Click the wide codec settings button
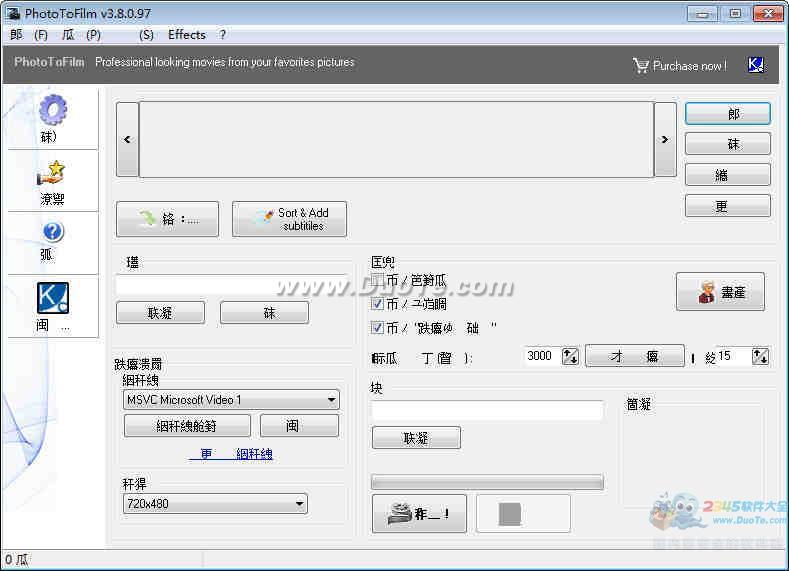This screenshot has height=571, width=789. (187, 426)
